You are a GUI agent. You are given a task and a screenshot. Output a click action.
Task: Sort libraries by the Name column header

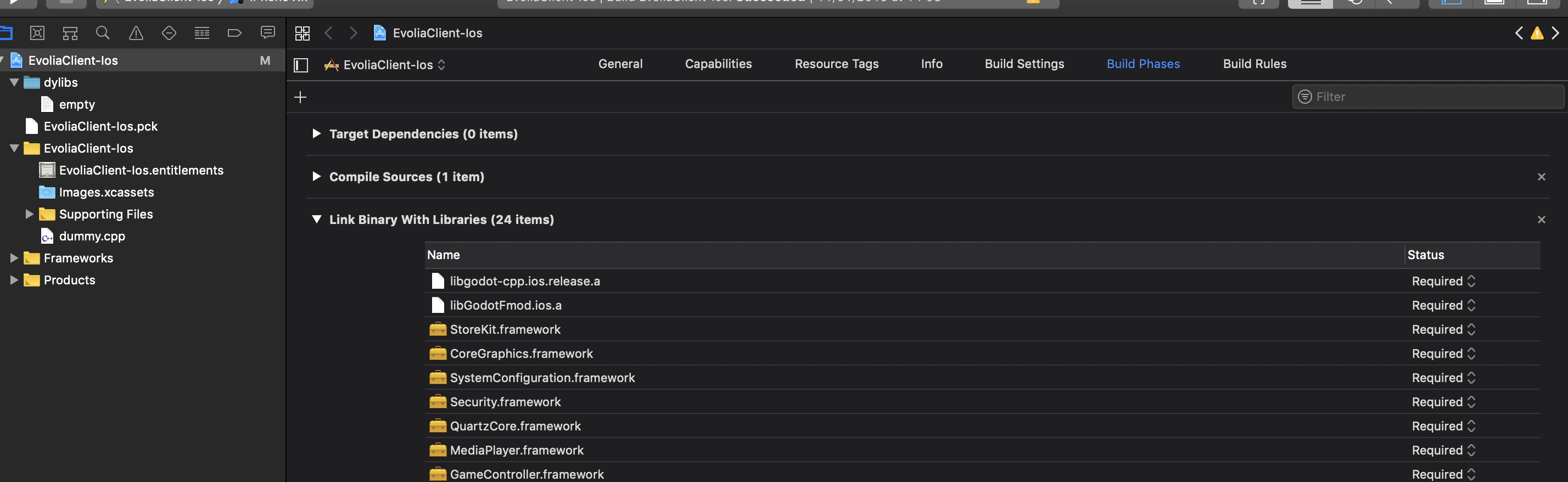coord(914,255)
